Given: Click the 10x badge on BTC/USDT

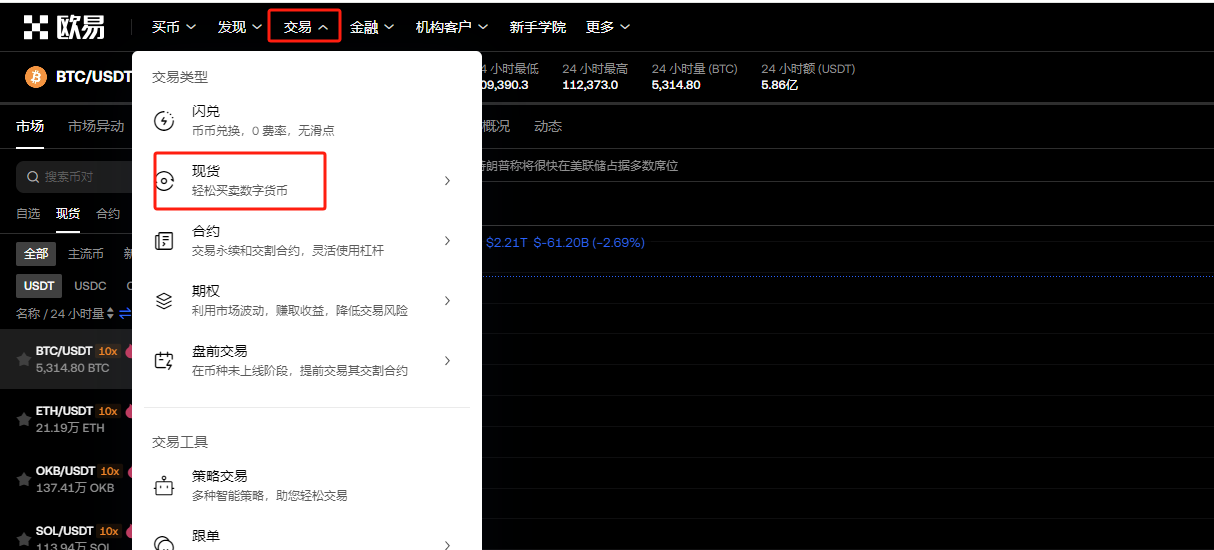Looking at the screenshot, I should point(108,351).
